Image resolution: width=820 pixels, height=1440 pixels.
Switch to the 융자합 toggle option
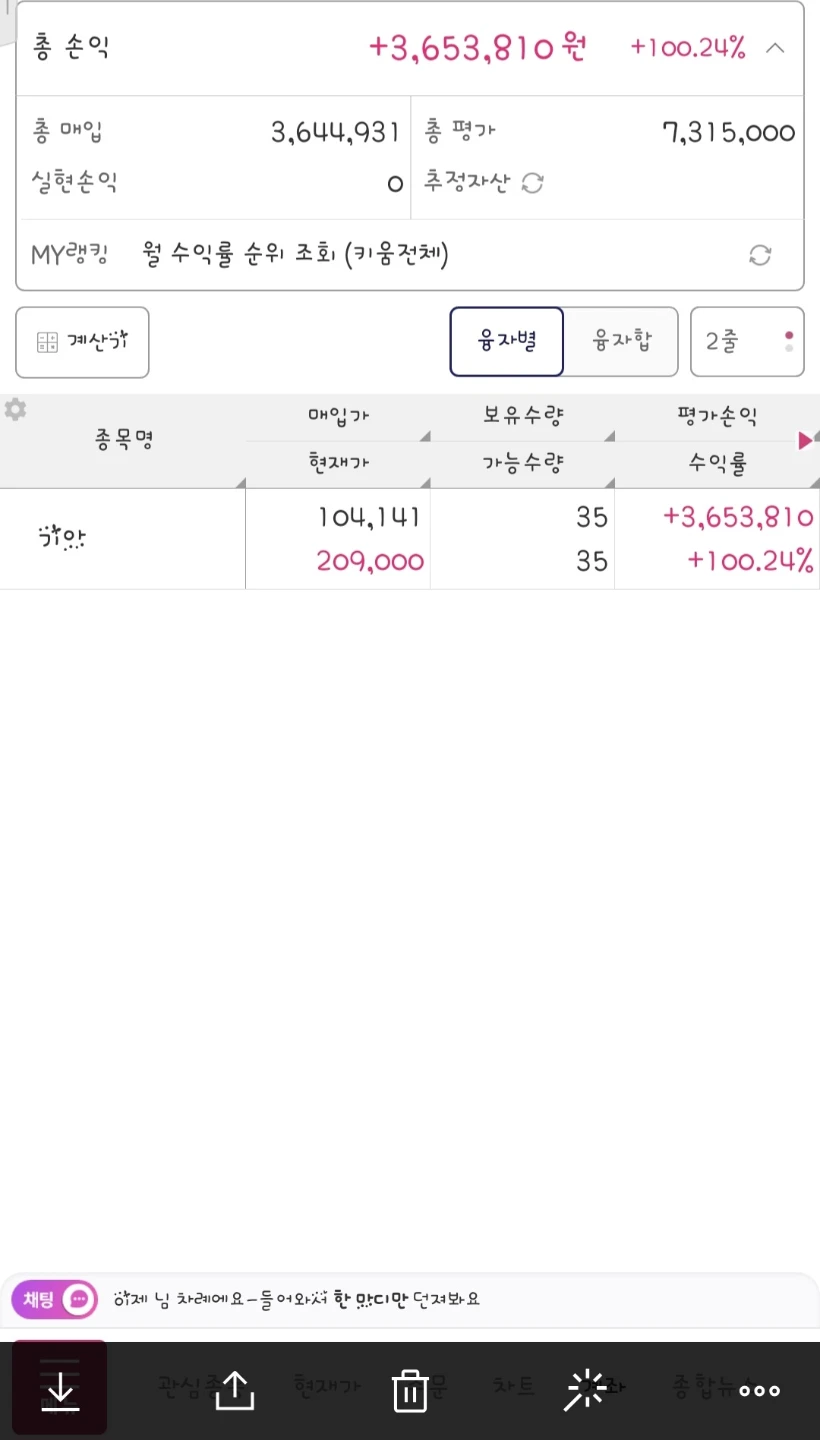[622, 341]
